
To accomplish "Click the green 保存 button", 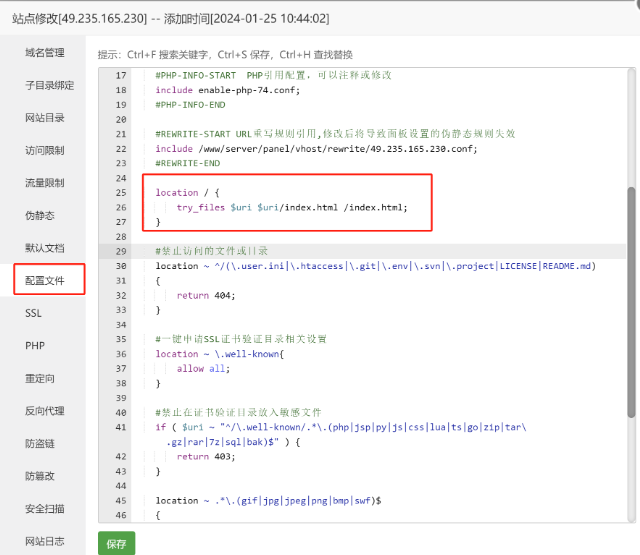I will click(x=116, y=544).
